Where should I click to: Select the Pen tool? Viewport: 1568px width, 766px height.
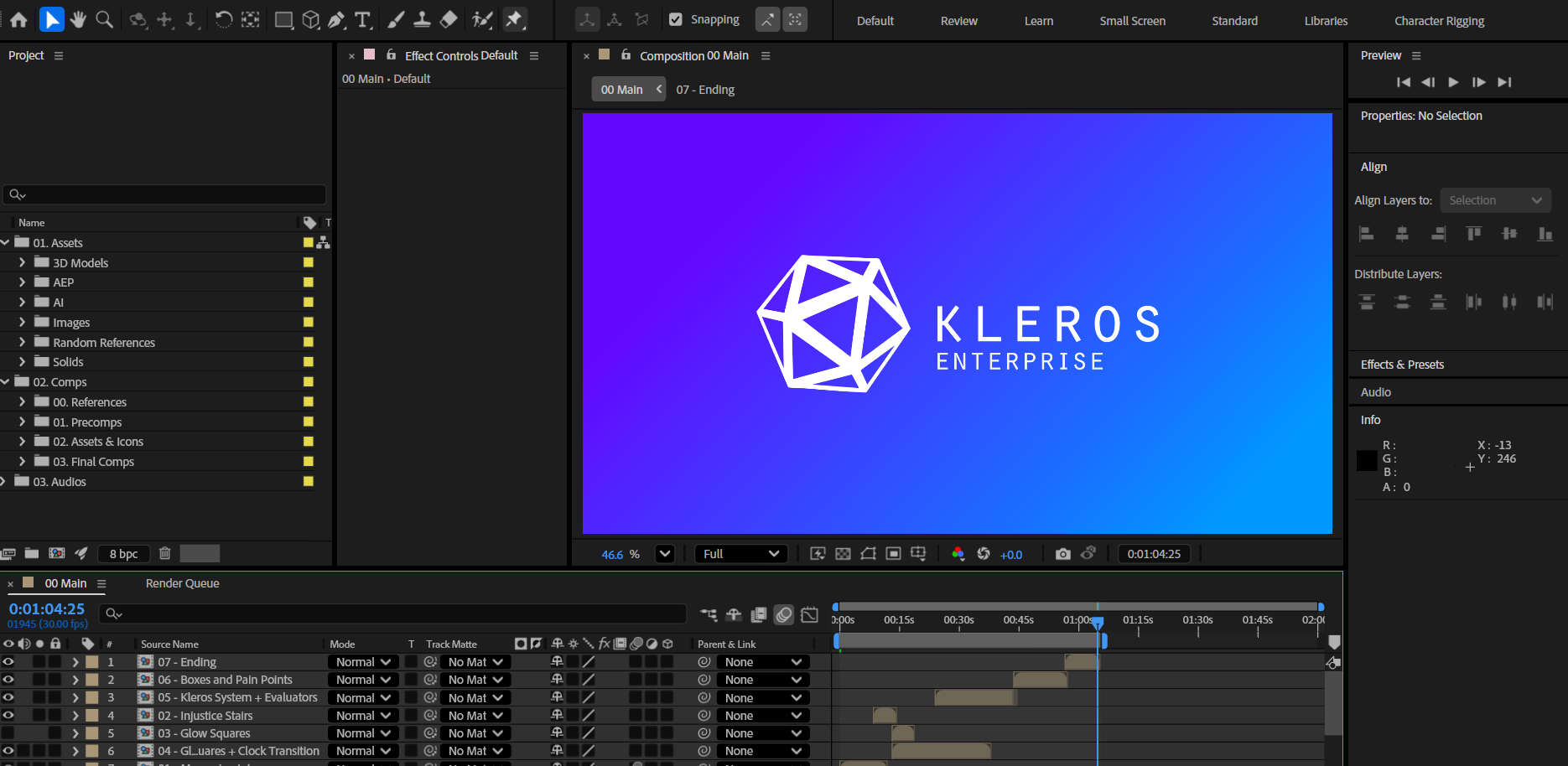(x=335, y=19)
